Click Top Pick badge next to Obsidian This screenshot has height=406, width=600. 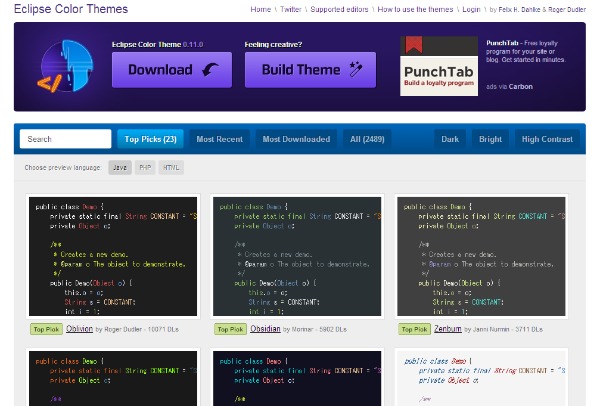230,329
